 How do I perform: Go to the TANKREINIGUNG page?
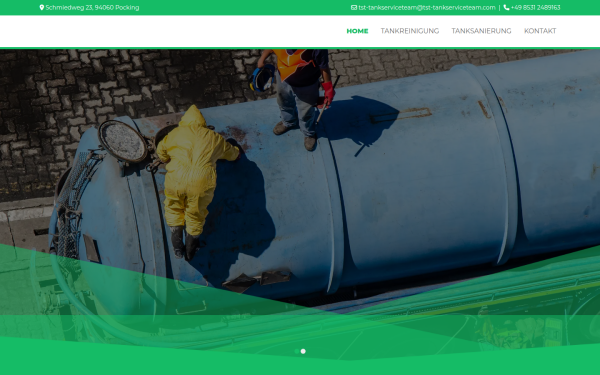409,31
